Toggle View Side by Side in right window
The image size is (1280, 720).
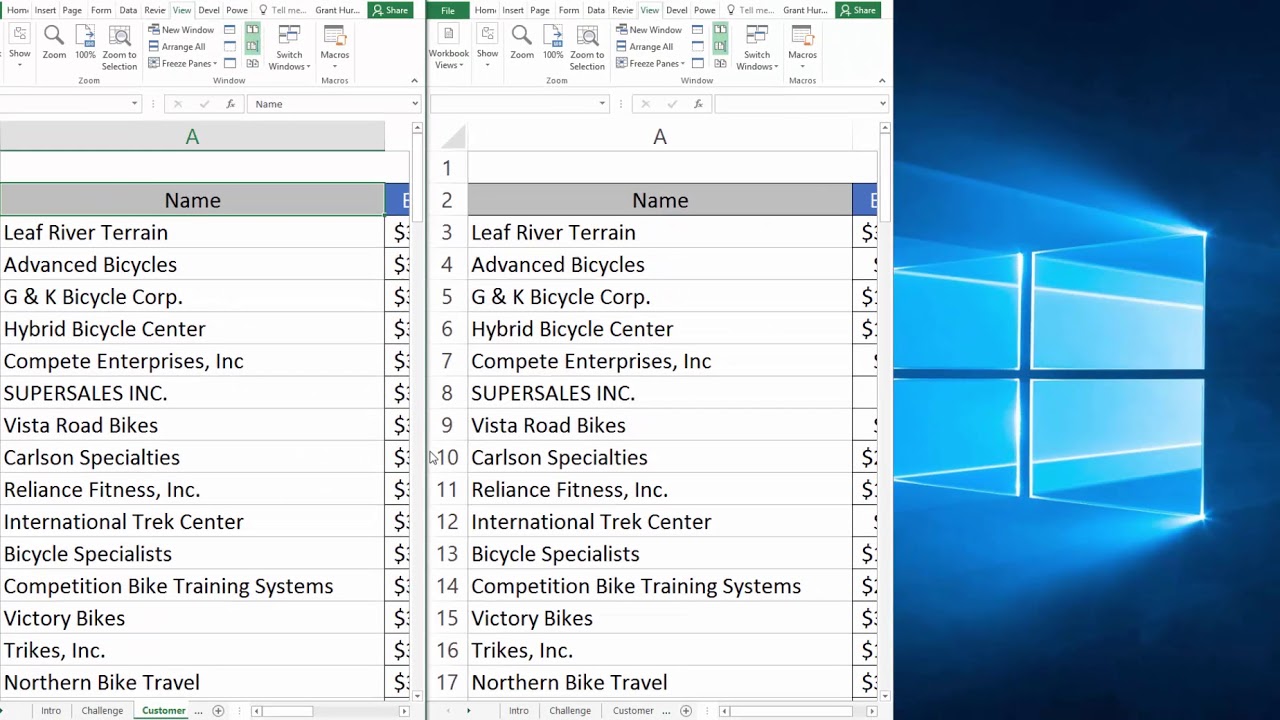coord(720,30)
